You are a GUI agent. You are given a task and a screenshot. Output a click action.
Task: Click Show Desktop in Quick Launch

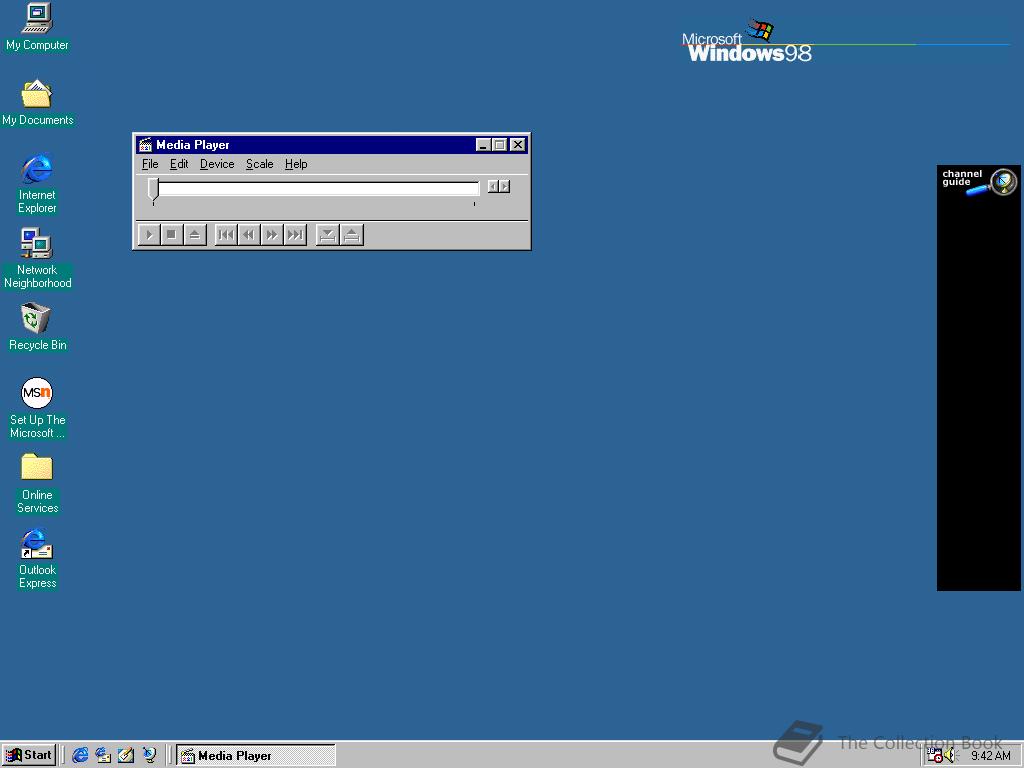(x=126, y=756)
